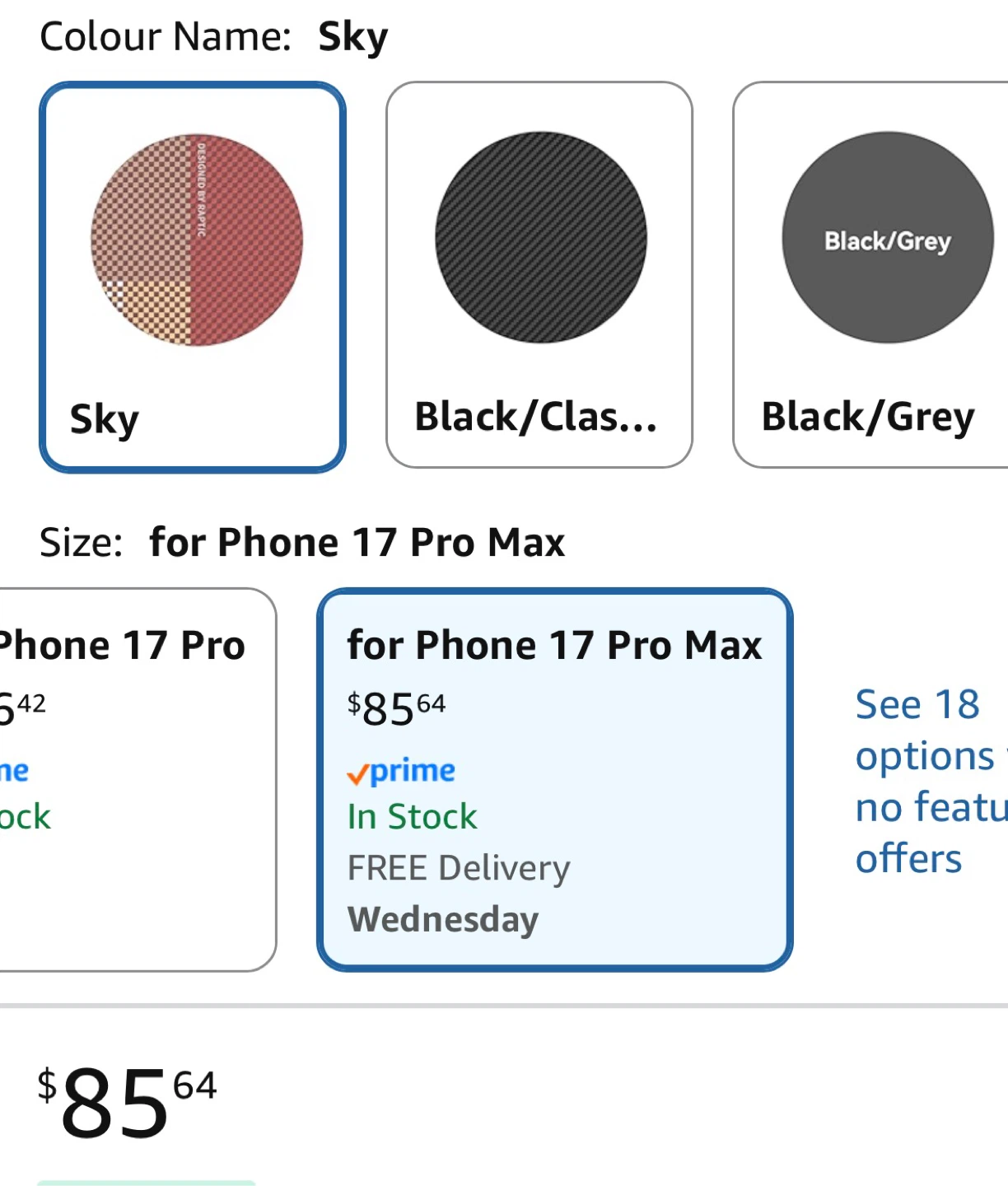Click the prime checkmark icon in Pro Max card
The height and width of the screenshot is (1186, 1008).
[357, 774]
